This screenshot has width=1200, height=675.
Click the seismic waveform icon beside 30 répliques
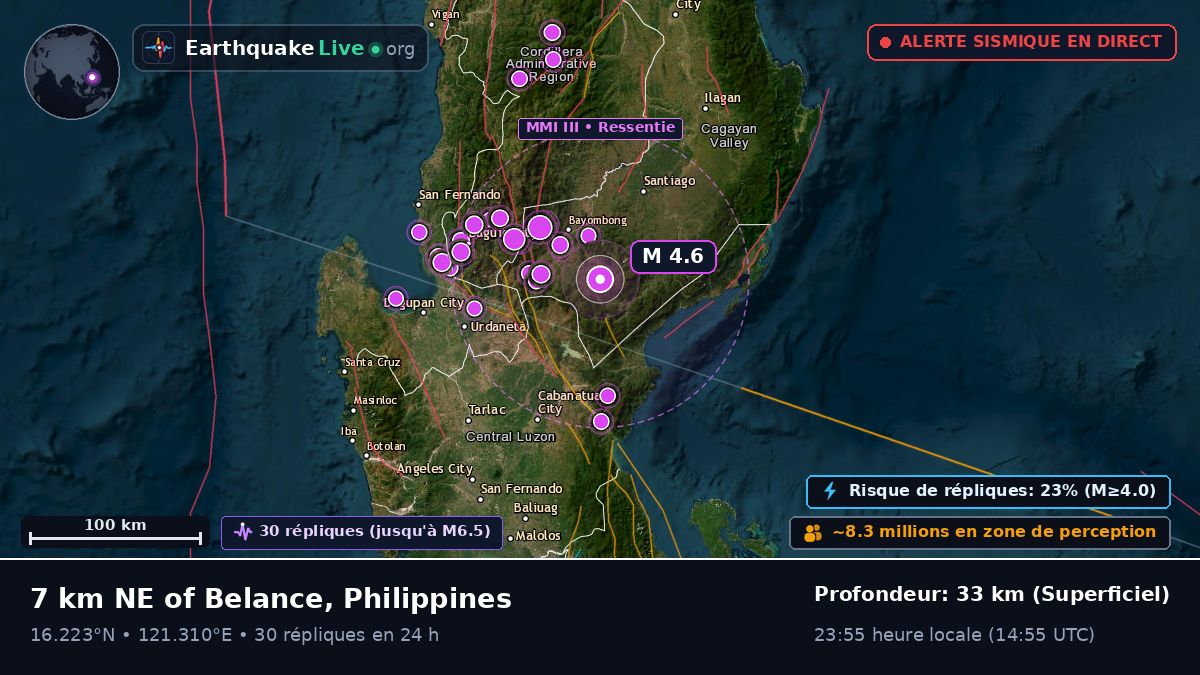[243, 532]
